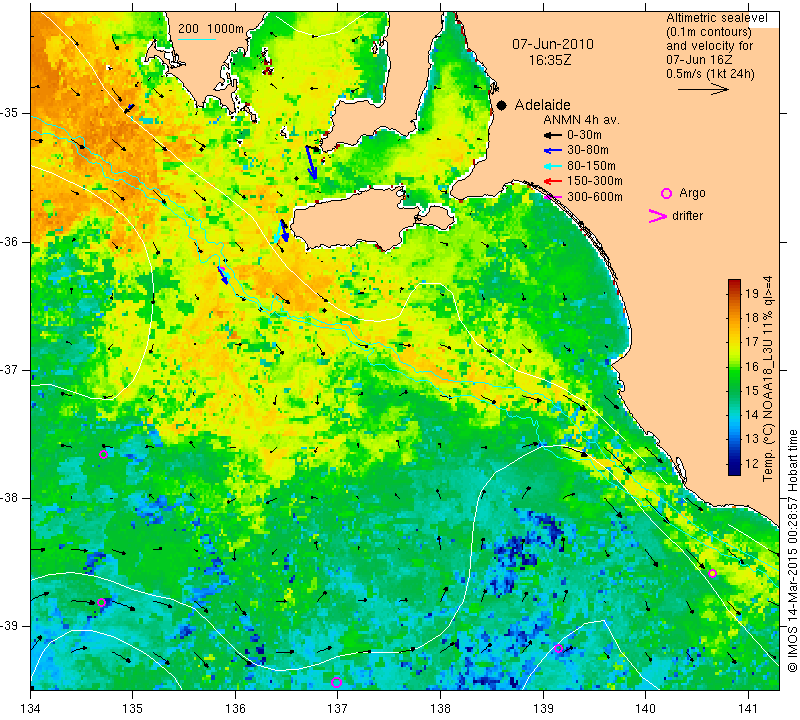Image resolution: width=800 pixels, height=720 pixels.
Task: Click the blue current arrow near 135.9°E, 36.2°S
Action: tap(223, 276)
